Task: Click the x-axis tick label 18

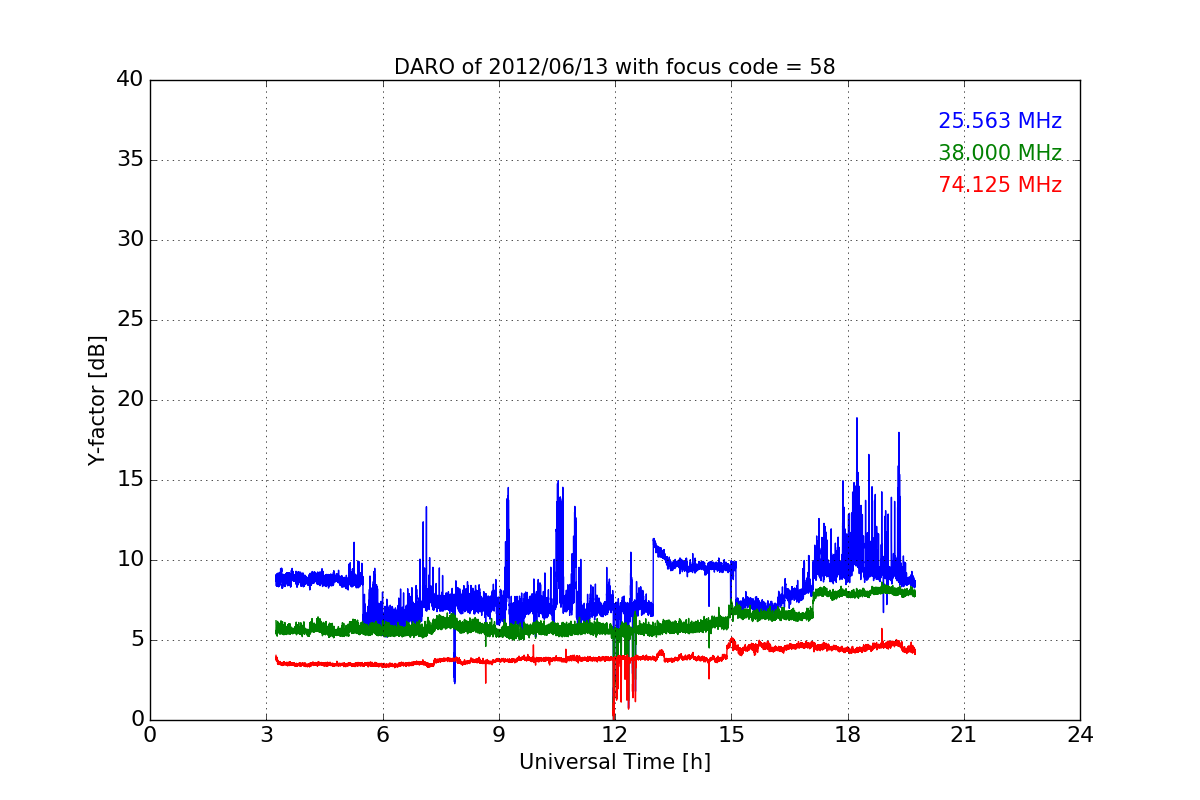Action: coord(848,735)
